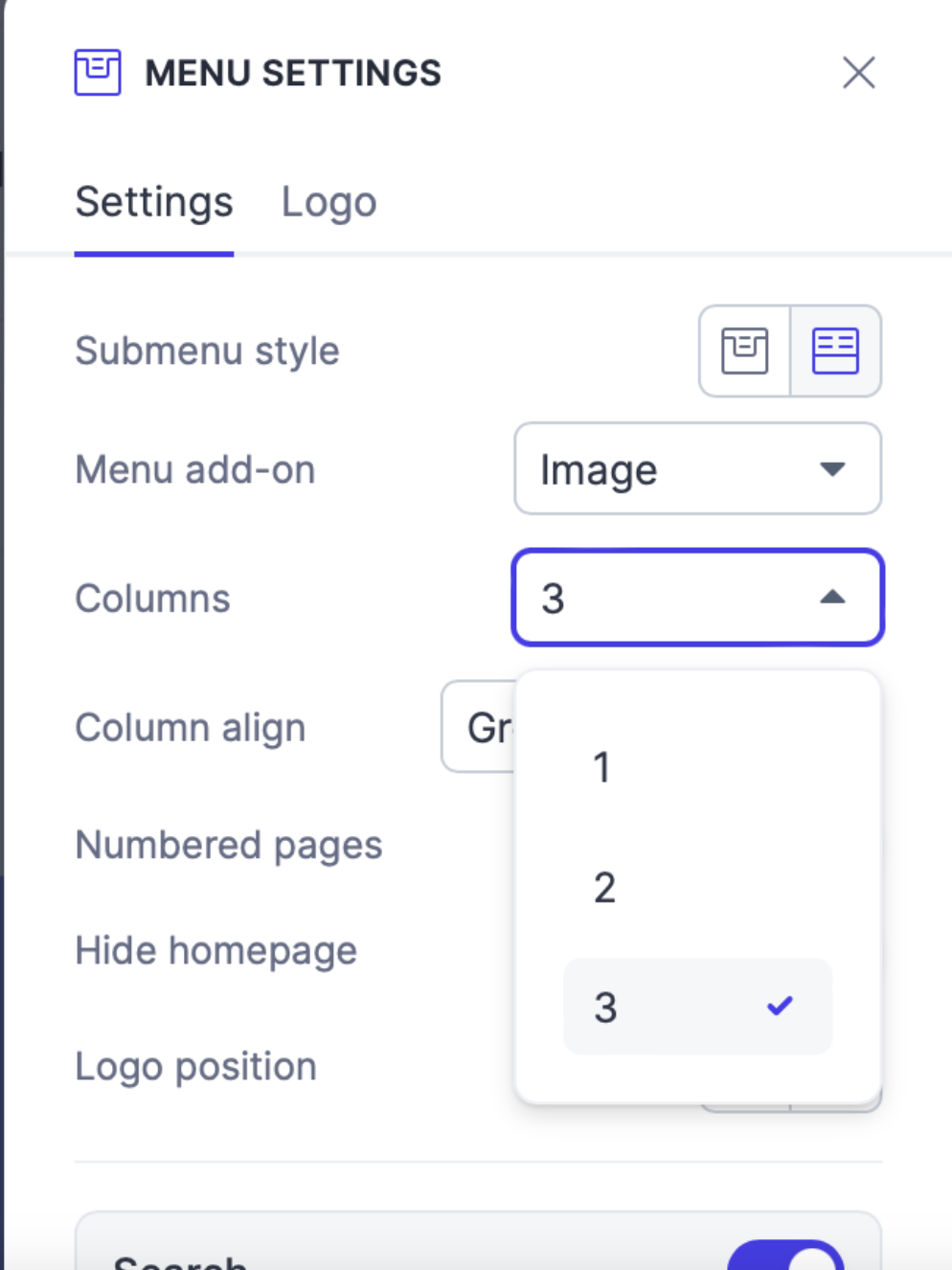Click the MENU SETTINGS title text
The width and height of the screenshot is (952, 1270).
[x=293, y=73]
